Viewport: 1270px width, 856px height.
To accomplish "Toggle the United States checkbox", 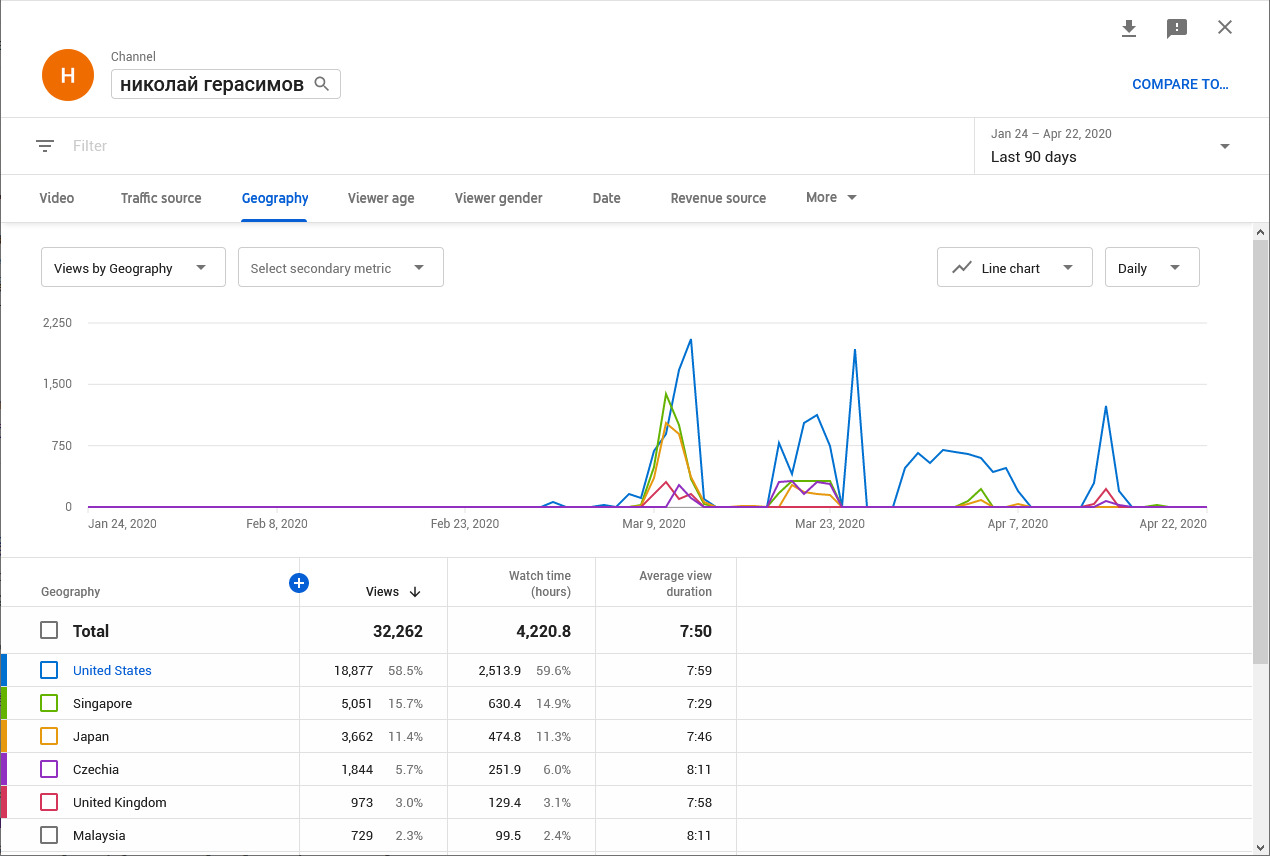I will coord(49,670).
